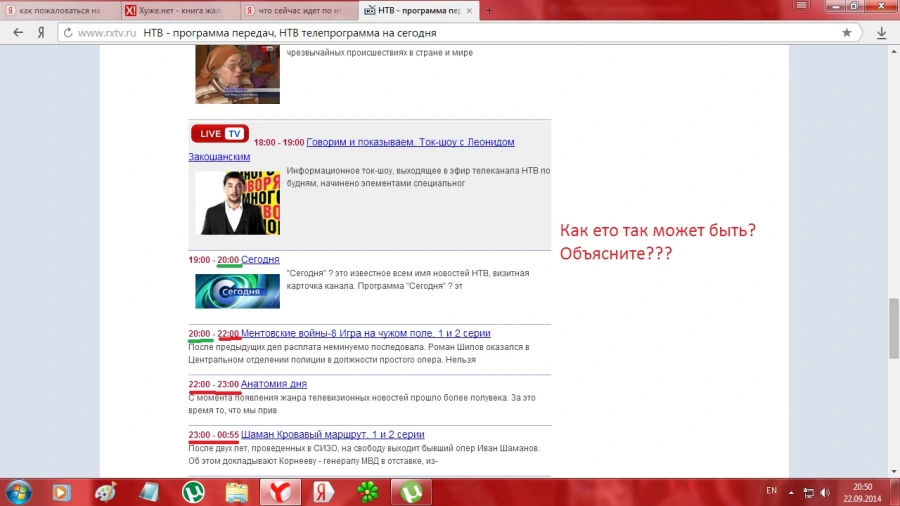Click the '23:00 - 00:55' time text
Screen dimensions: 900x506
pos(214,435)
